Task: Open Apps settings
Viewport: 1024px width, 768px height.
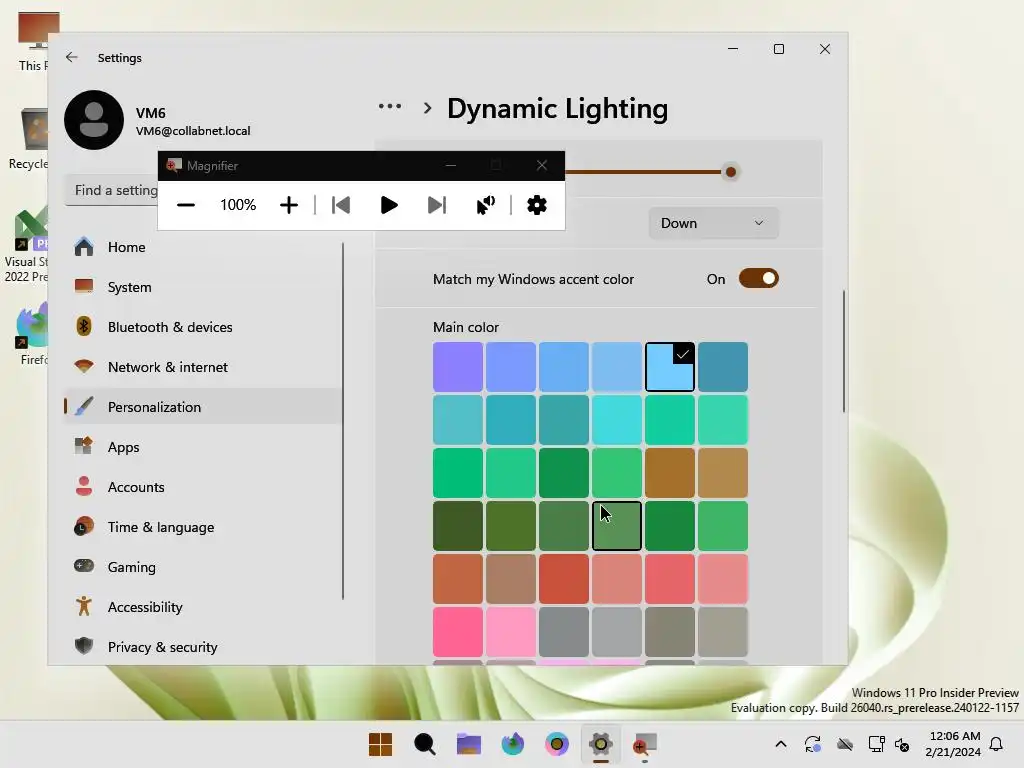Action: point(202,447)
